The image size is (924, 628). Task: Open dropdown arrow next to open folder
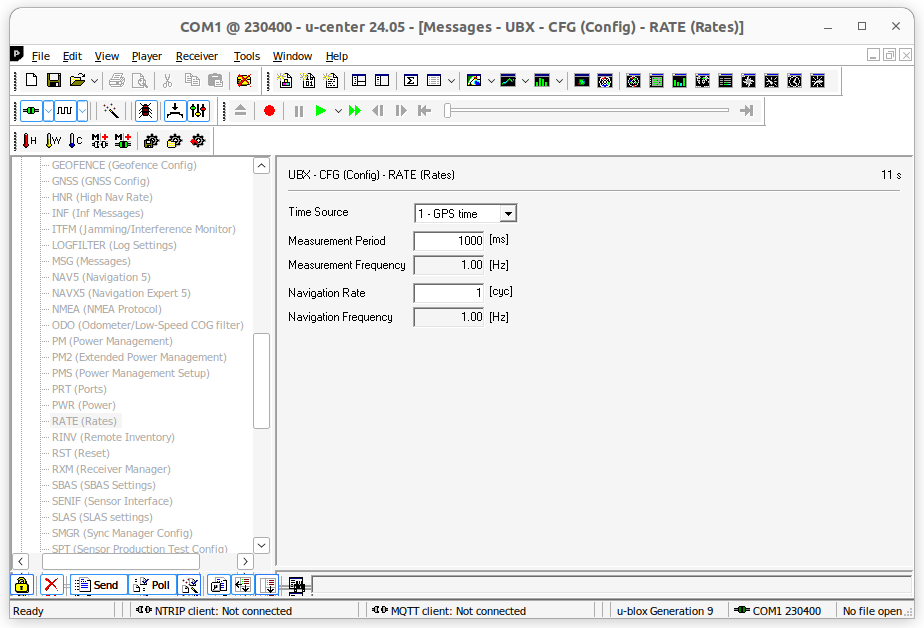[94, 81]
